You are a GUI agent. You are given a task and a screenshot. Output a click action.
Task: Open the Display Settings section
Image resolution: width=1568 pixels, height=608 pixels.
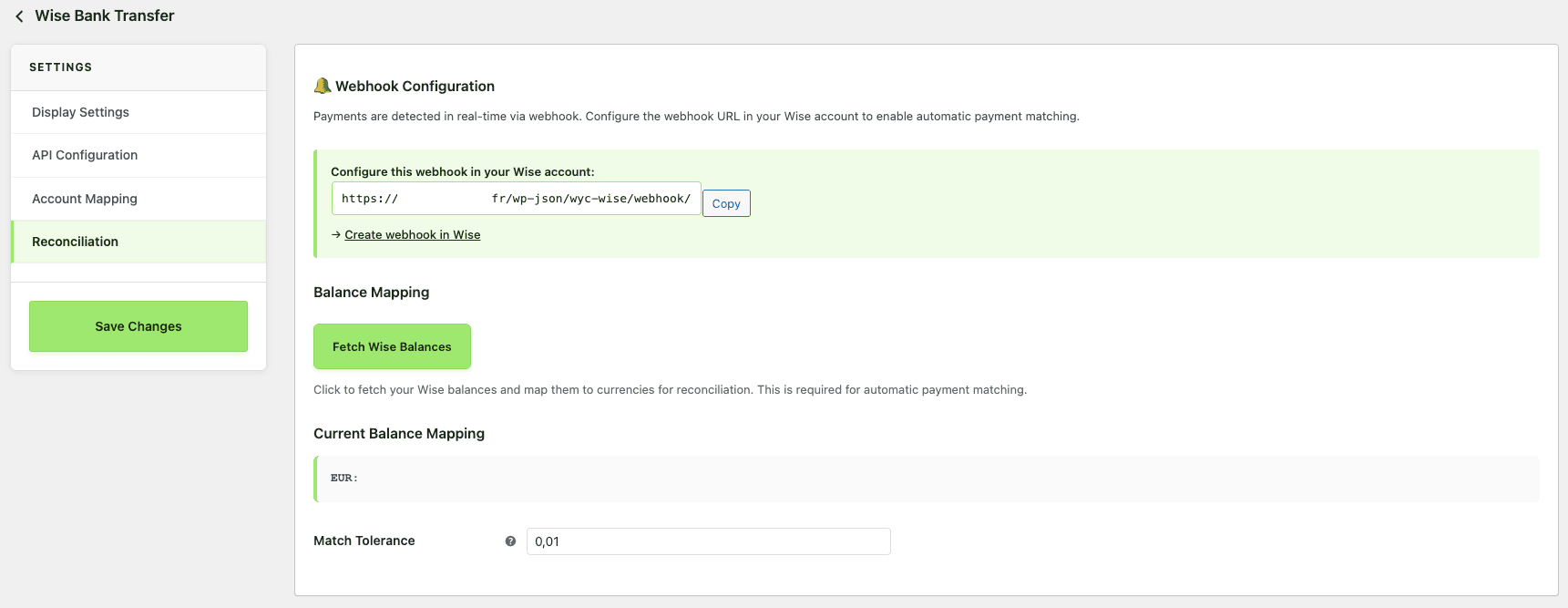(x=80, y=112)
